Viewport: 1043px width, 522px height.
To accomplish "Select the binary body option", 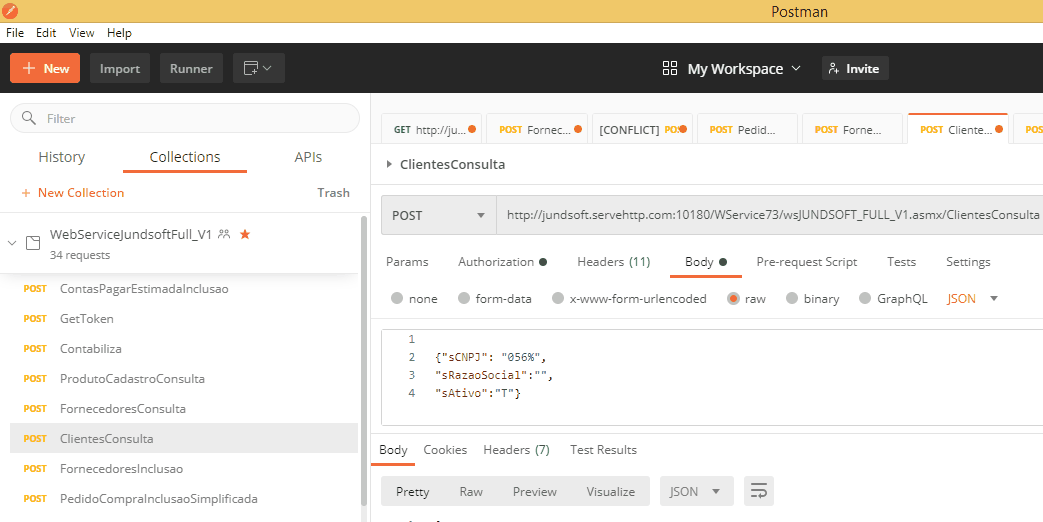I will [793, 298].
